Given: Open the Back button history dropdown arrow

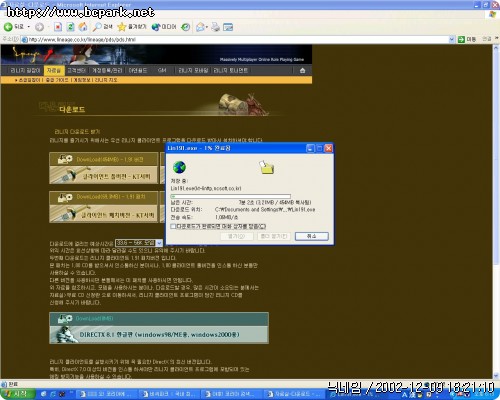Looking at the screenshot, I should click(x=29, y=27).
